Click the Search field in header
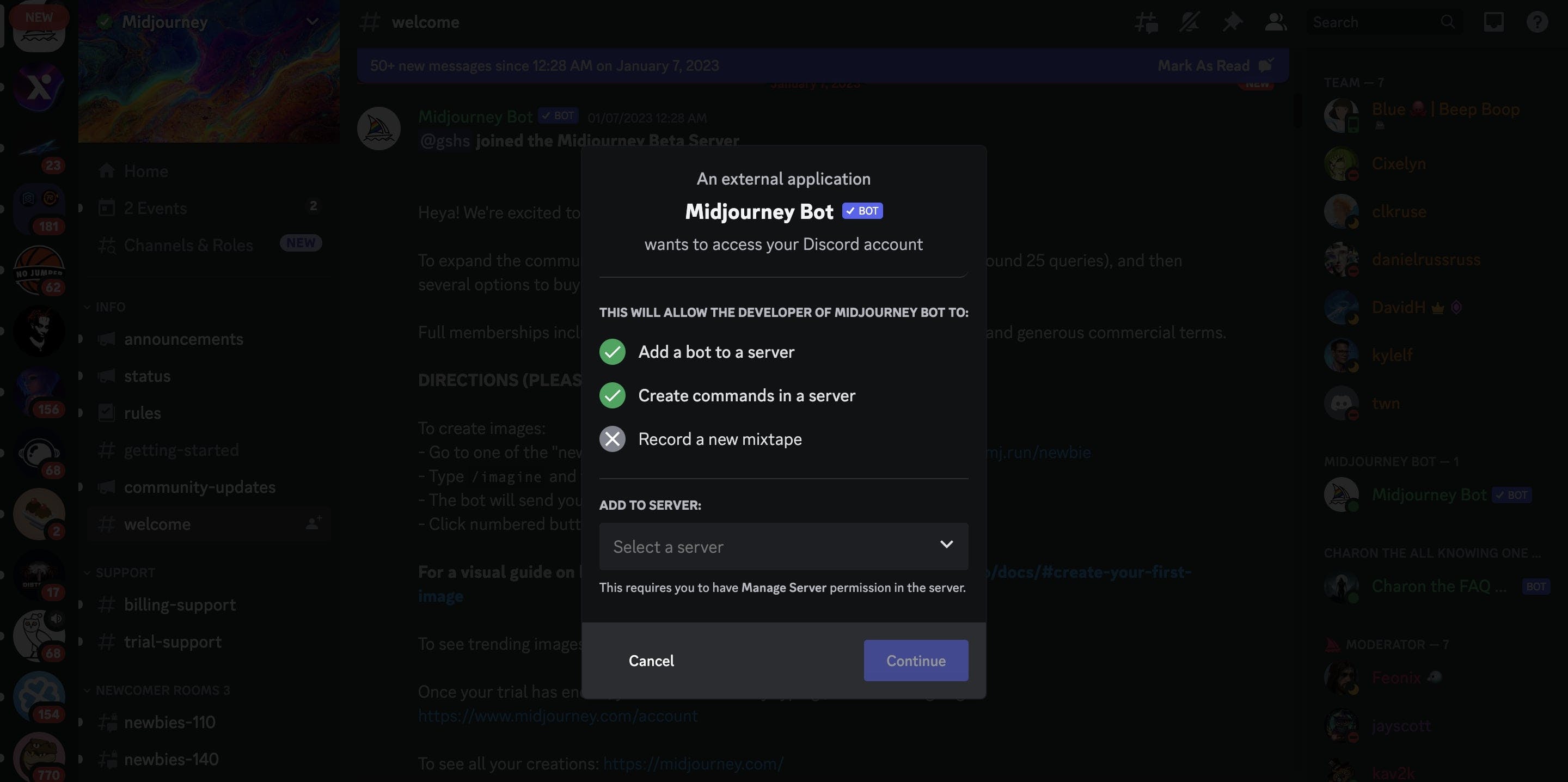Viewport: 1568px width, 782px height. [x=1384, y=22]
